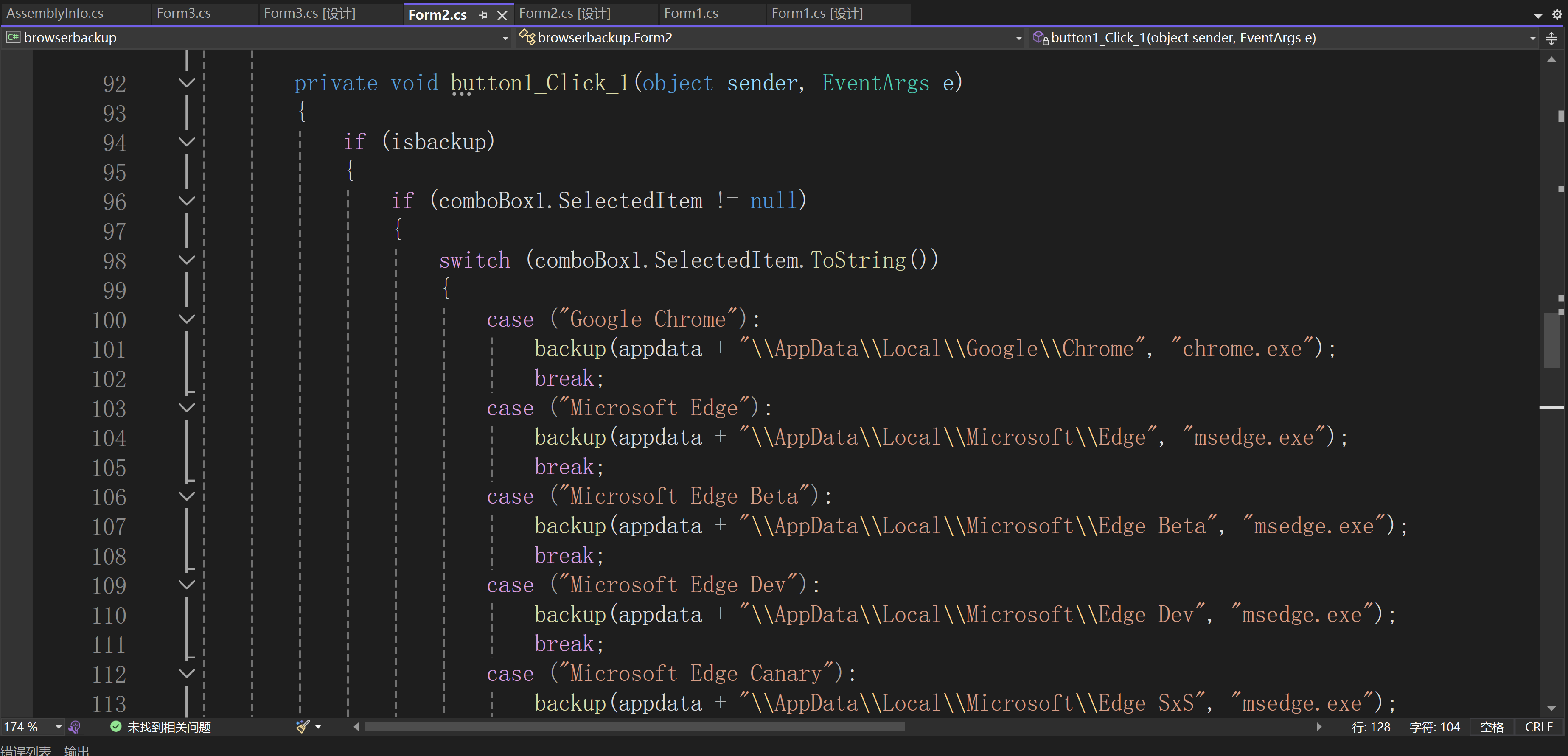Collapse the Google Chrome case at line 100
Screen dimensions: 1568x756
pyautogui.click(x=187, y=319)
